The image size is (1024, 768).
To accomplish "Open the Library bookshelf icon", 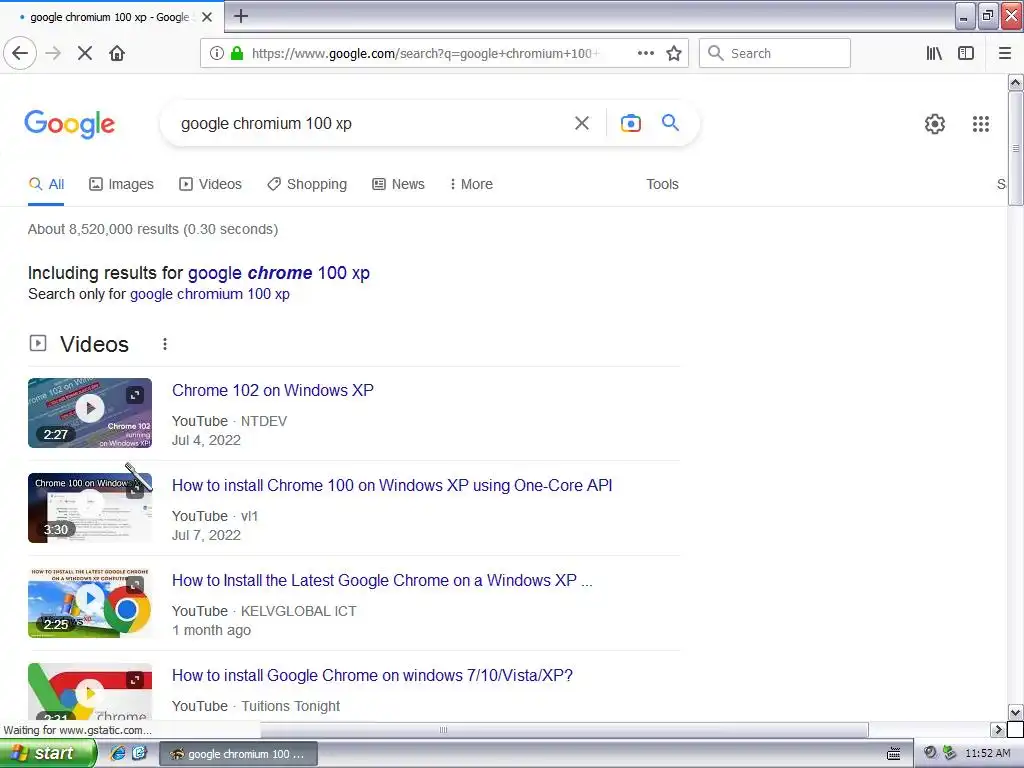I will (934, 53).
